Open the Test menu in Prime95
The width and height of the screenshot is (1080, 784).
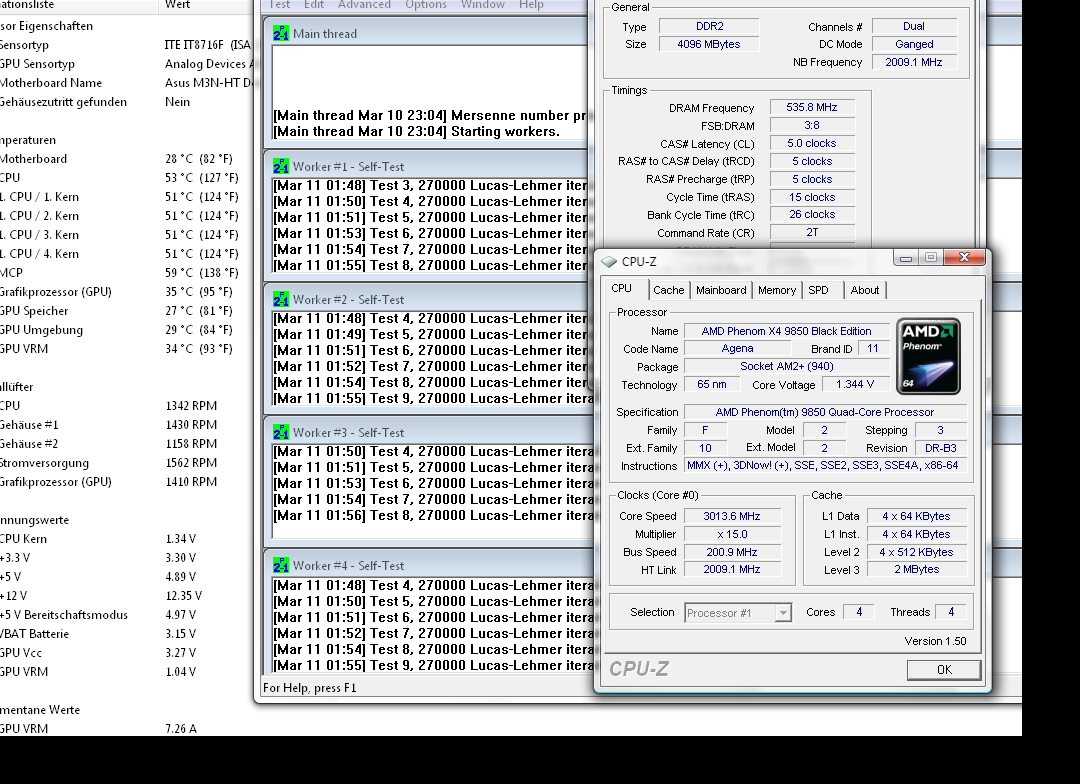pyautogui.click(x=280, y=4)
